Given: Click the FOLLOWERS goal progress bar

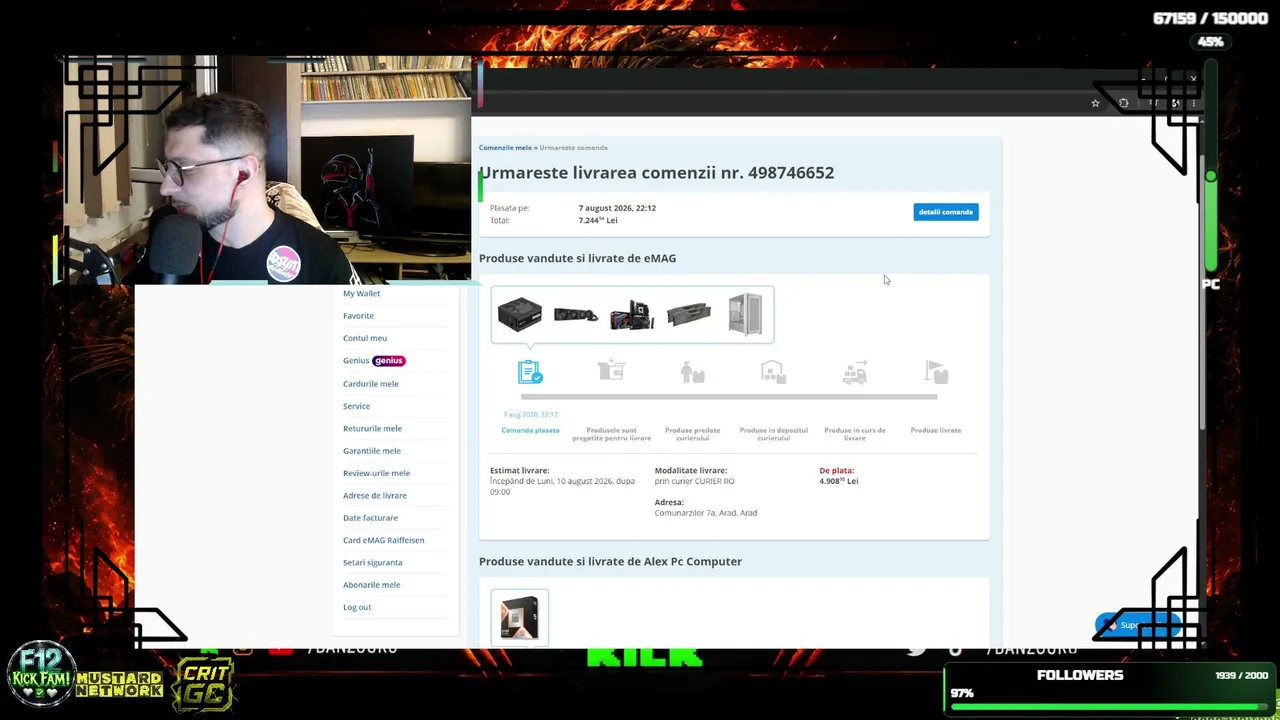Looking at the screenshot, I should coord(1110,706).
